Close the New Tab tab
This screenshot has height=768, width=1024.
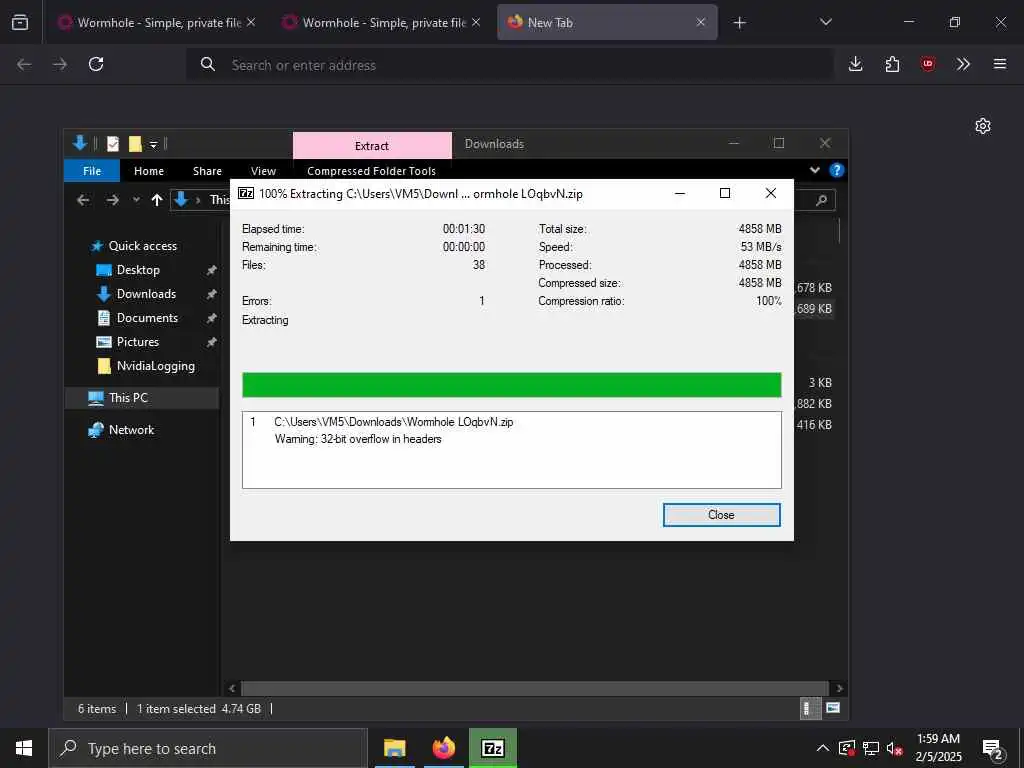coord(701,22)
